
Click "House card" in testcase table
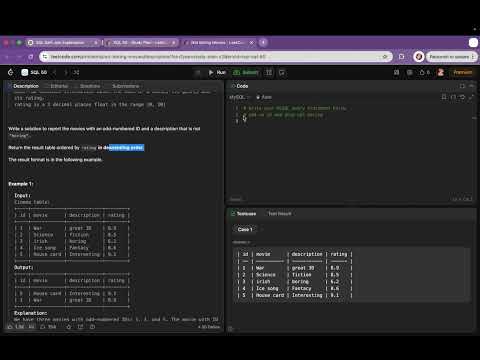pyautogui.click(x=270, y=295)
